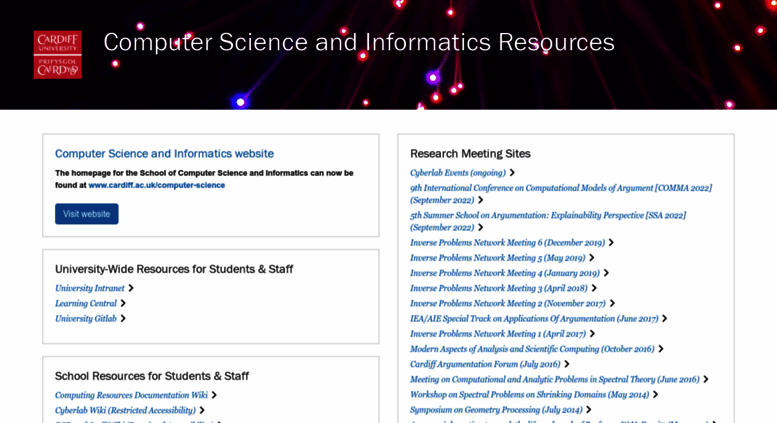Click chevron next to University Intranet
The width and height of the screenshot is (777, 423).
pyautogui.click(x=131, y=288)
